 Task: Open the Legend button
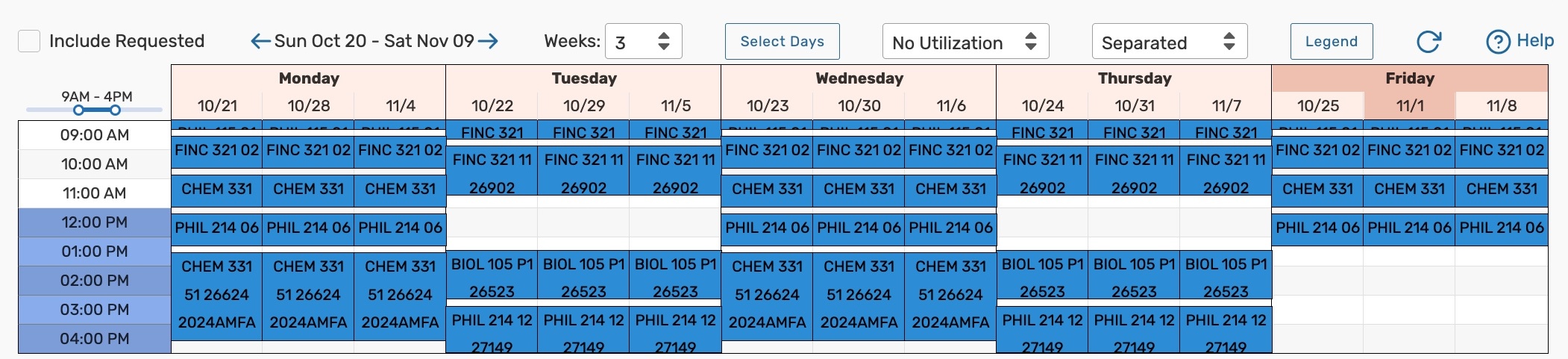pos(1331,42)
